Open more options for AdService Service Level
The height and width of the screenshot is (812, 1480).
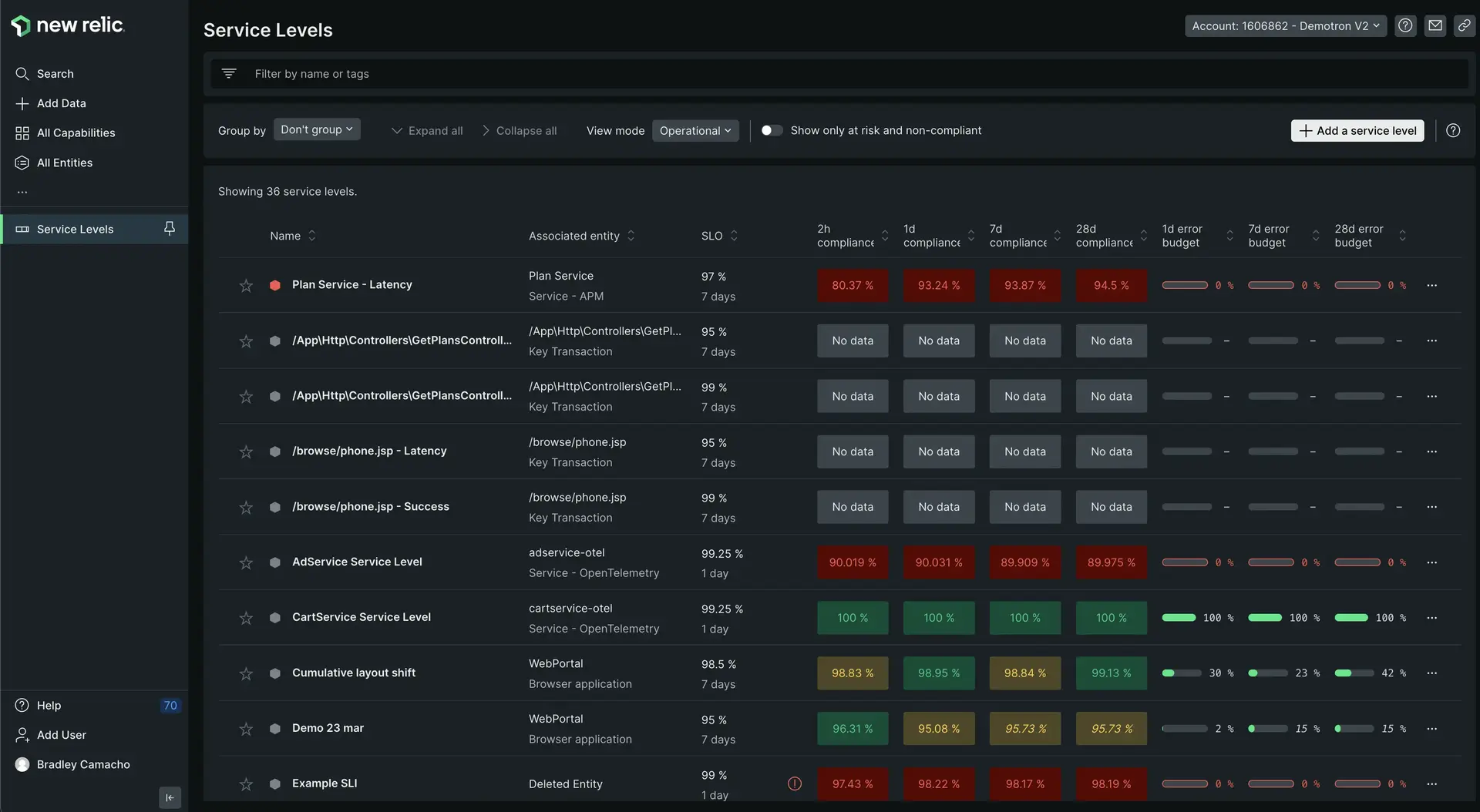coord(1431,562)
